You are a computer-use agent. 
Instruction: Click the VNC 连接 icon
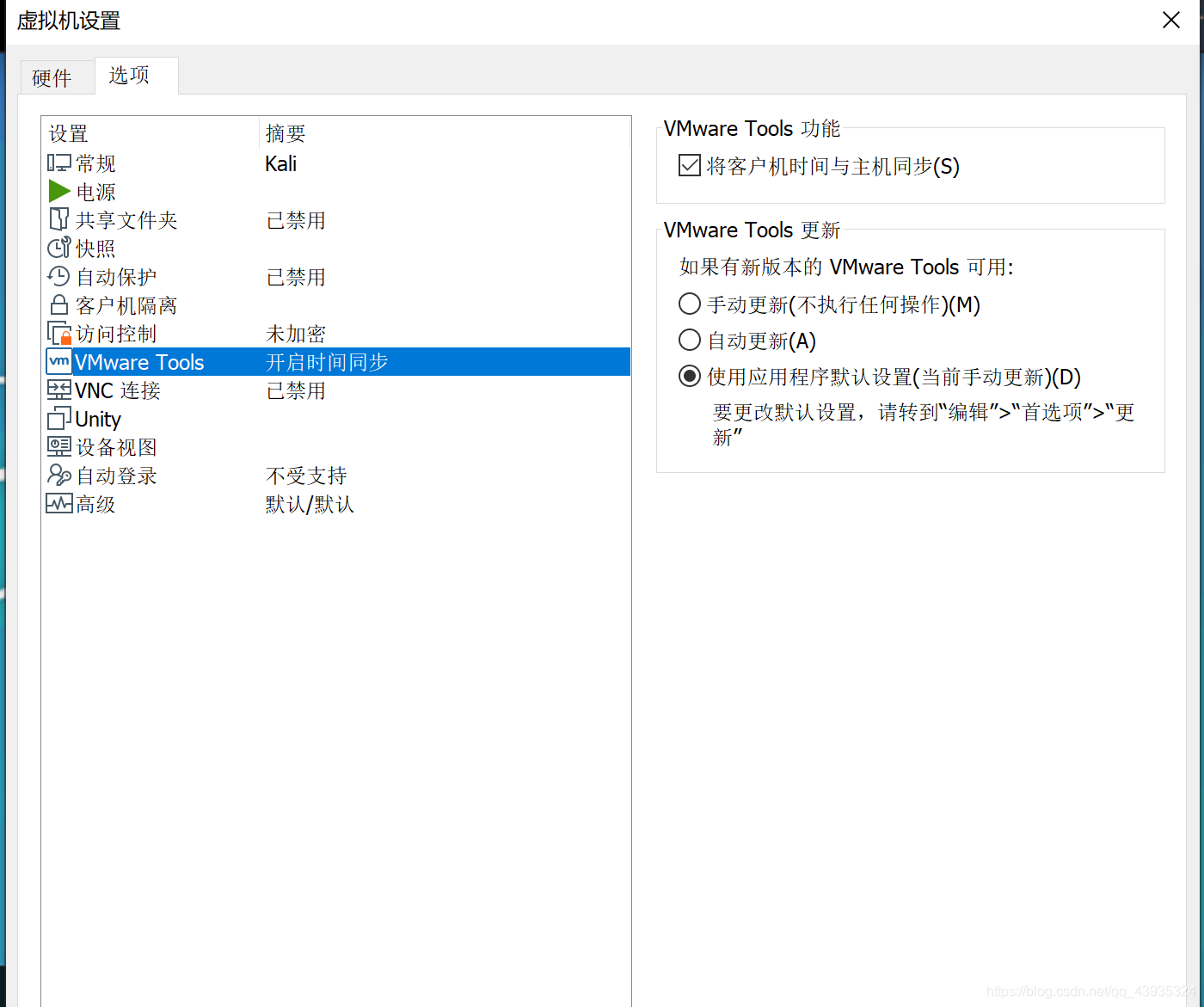pyautogui.click(x=58, y=390)
